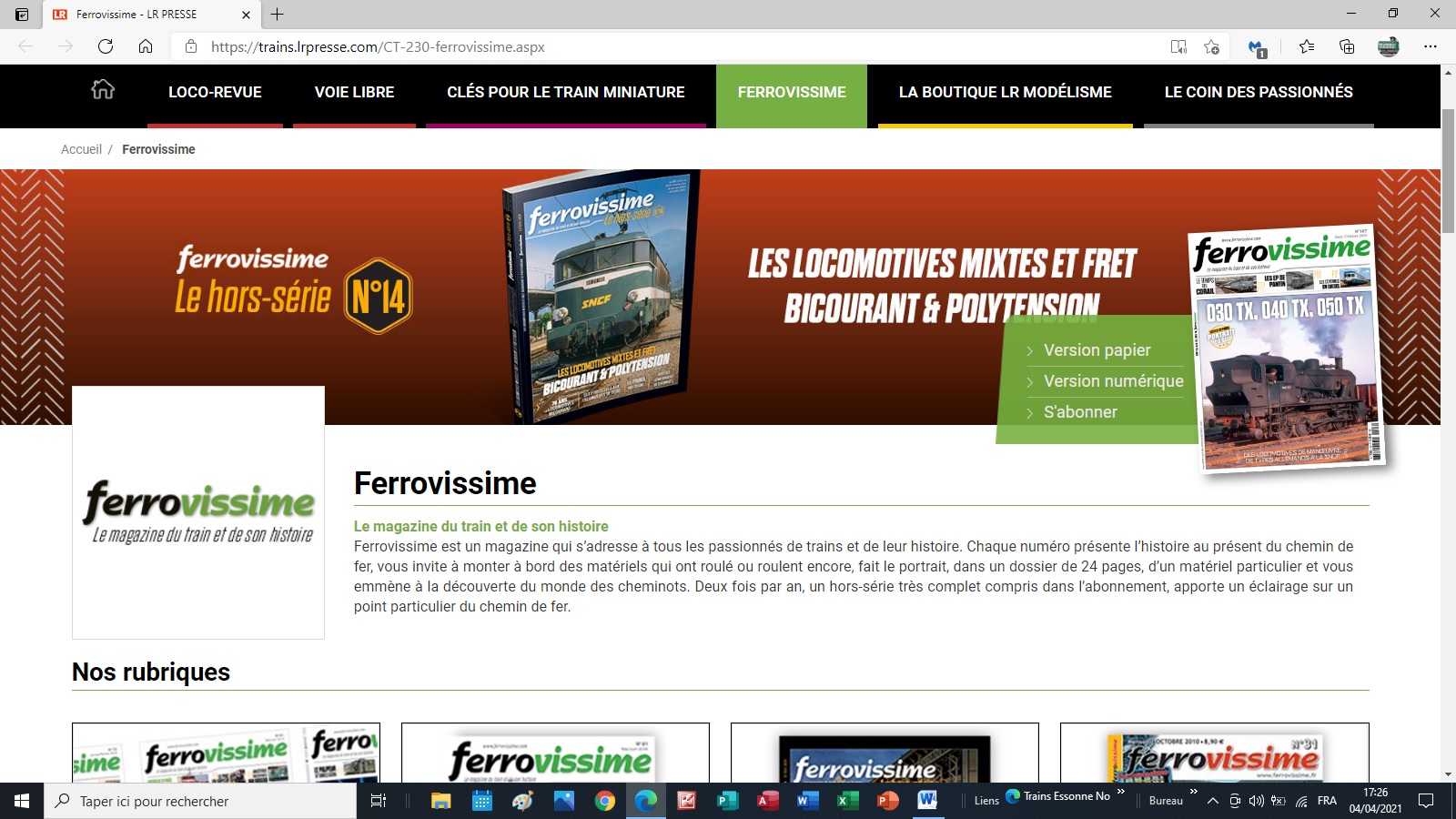This screenshot has width=1456, height=819.
Task: Click the Version papier link
Action: click(x=1097, y=350)
